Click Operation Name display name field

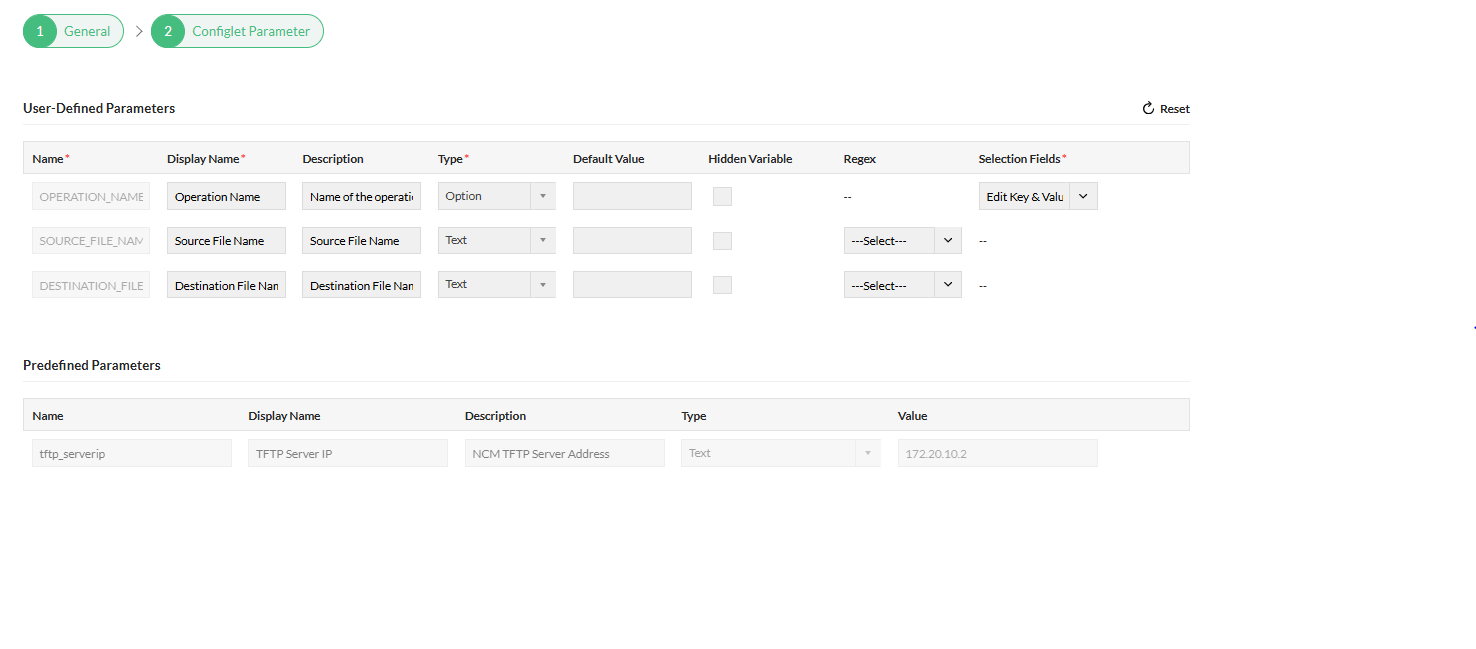coord(226,197)
